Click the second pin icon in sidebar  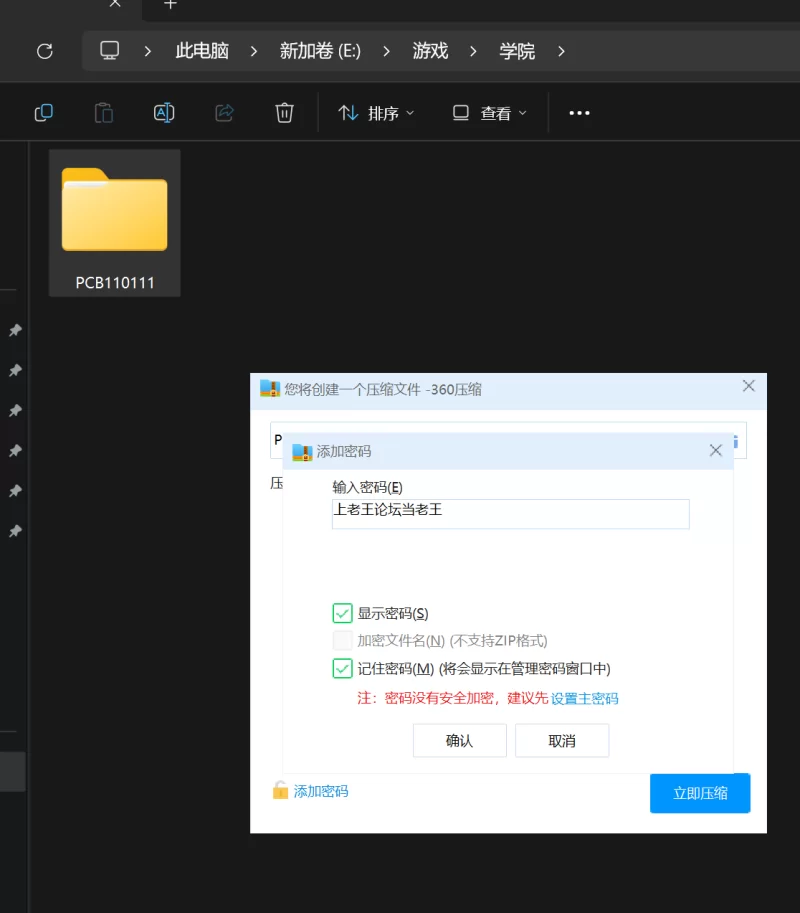[16, 370]
